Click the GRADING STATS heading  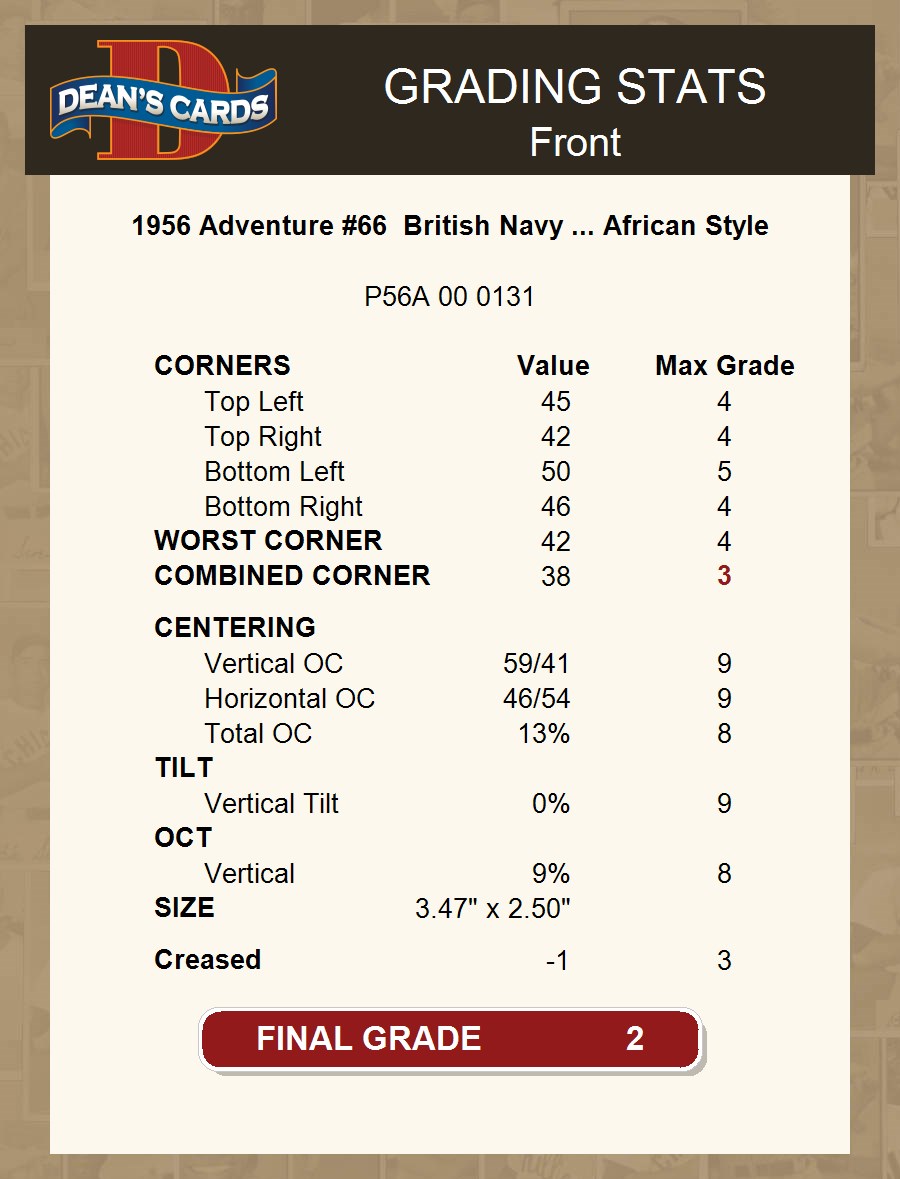click(x=575, y=87)
